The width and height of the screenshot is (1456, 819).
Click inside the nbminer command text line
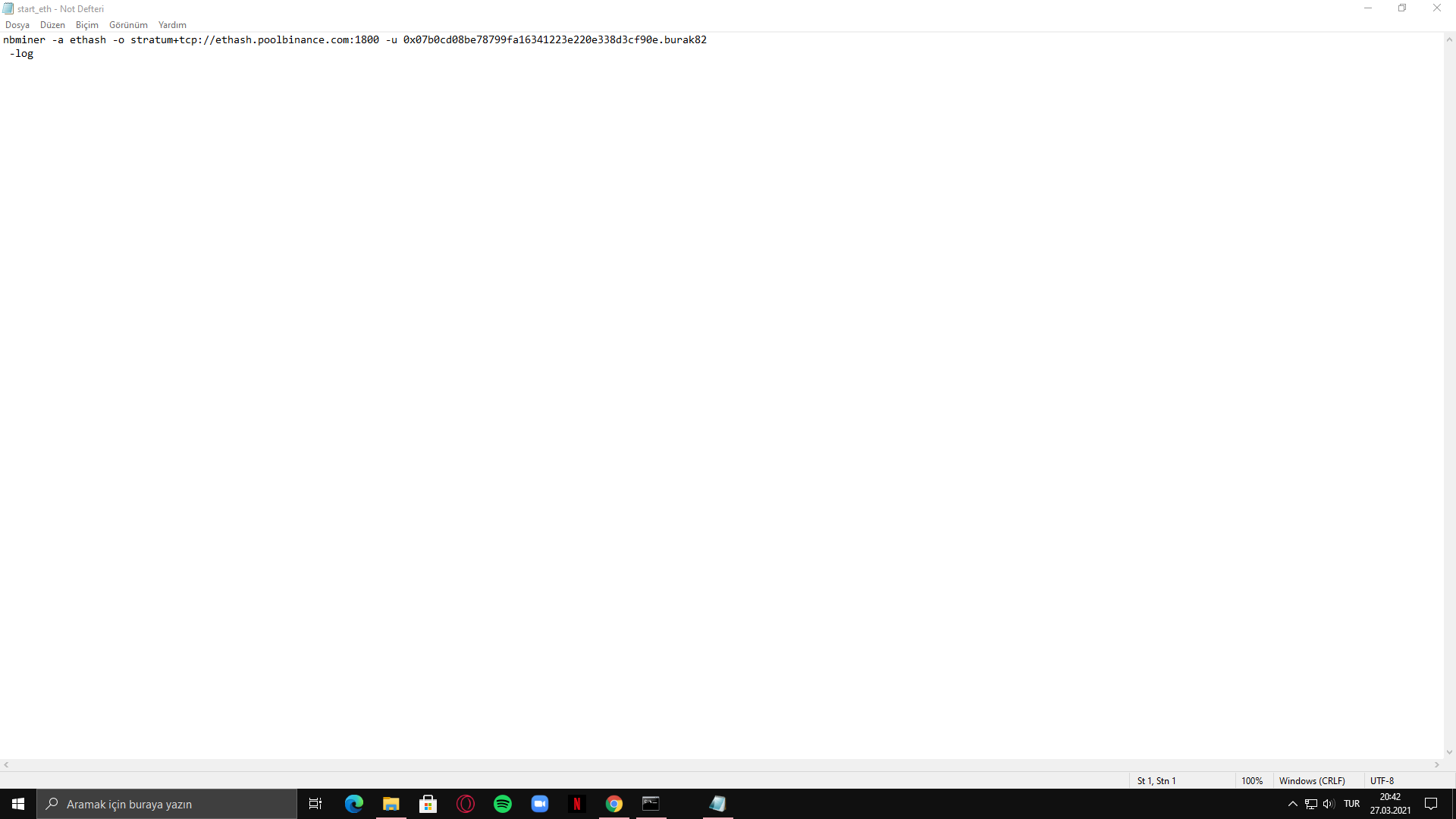tap(355, 39)
